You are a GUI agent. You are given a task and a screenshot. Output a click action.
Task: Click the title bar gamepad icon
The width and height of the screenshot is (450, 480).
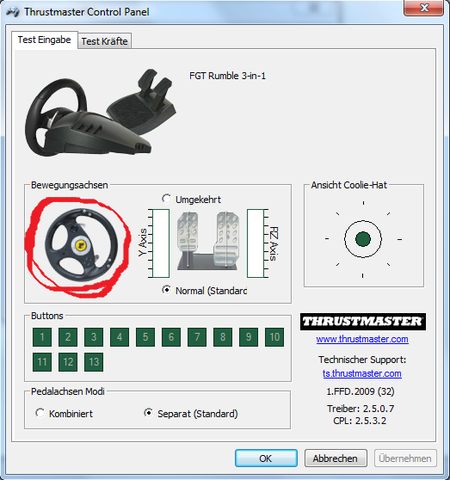pyautogui.click(x=13, y=12)
